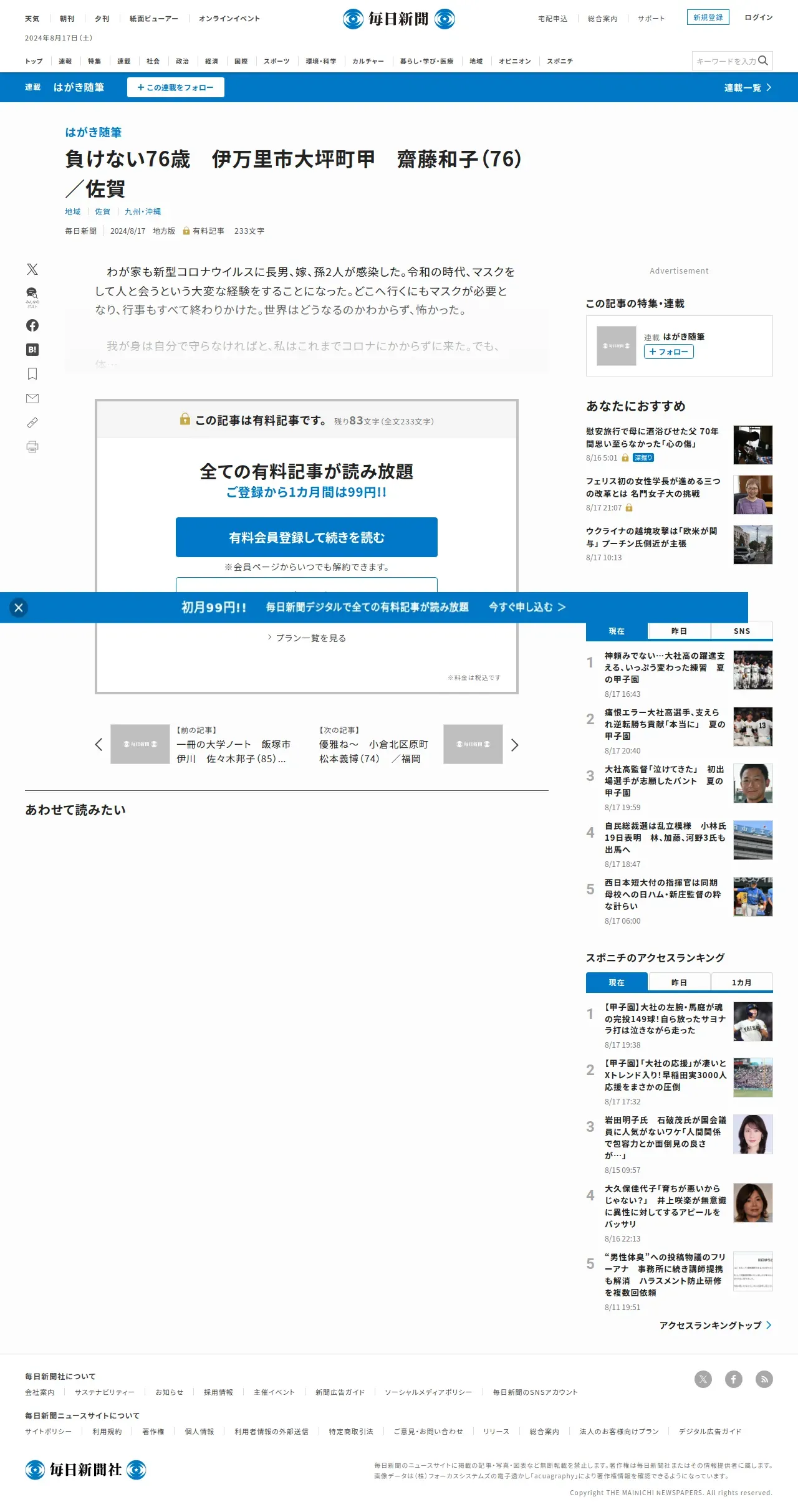Click the 九州・沖縄 tag link
798x1512 pixels.
pyautogui.click(x=143, y=212)
